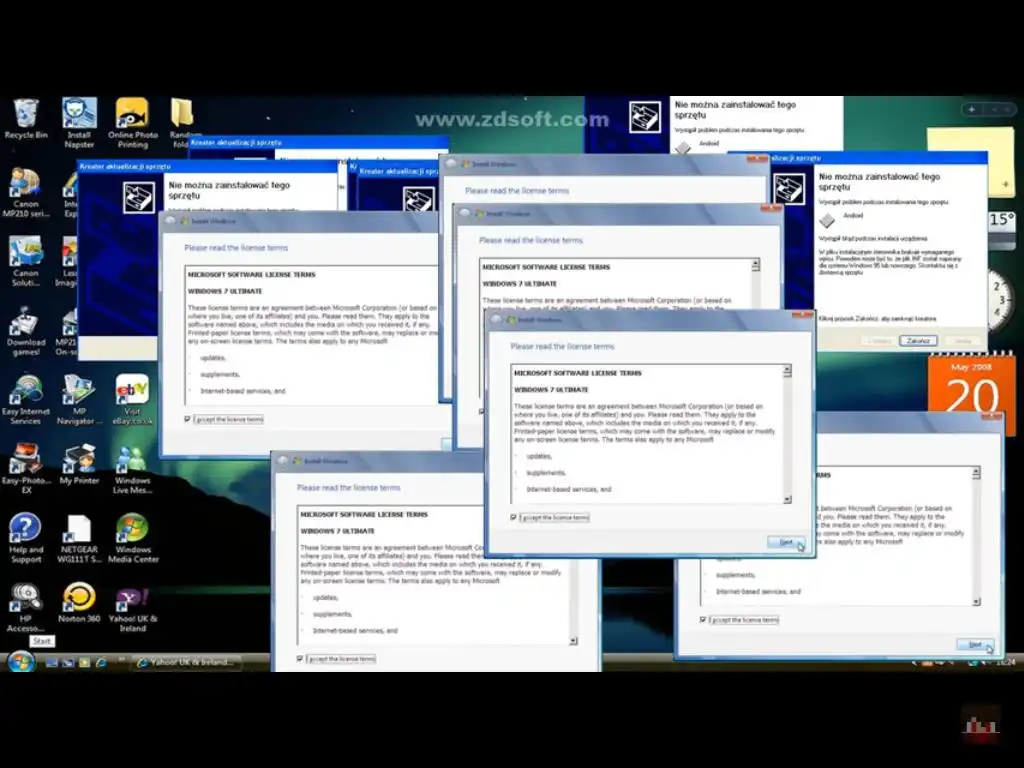Click Next in the lower-right Install Windows dialog

point(974,645)
